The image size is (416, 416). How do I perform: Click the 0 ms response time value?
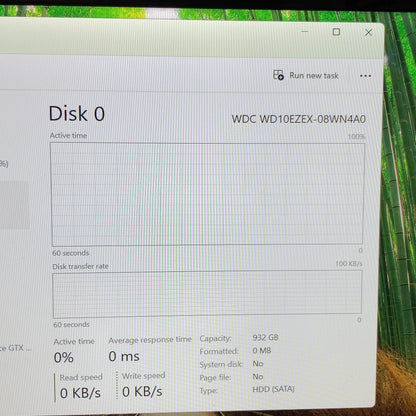(x=124, y=356)
